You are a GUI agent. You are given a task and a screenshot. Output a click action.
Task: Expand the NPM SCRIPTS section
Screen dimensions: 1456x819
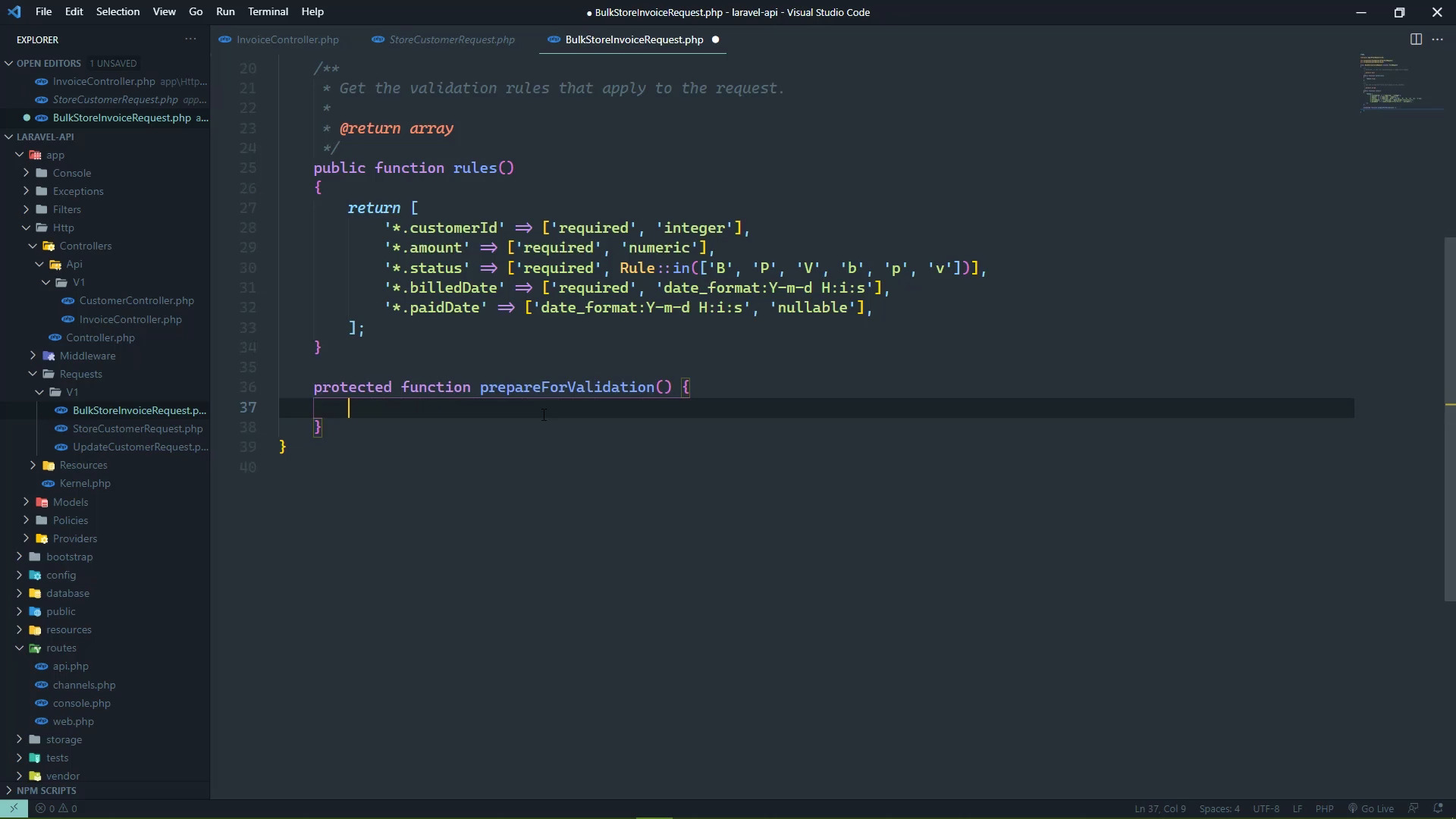click(9, 790)
